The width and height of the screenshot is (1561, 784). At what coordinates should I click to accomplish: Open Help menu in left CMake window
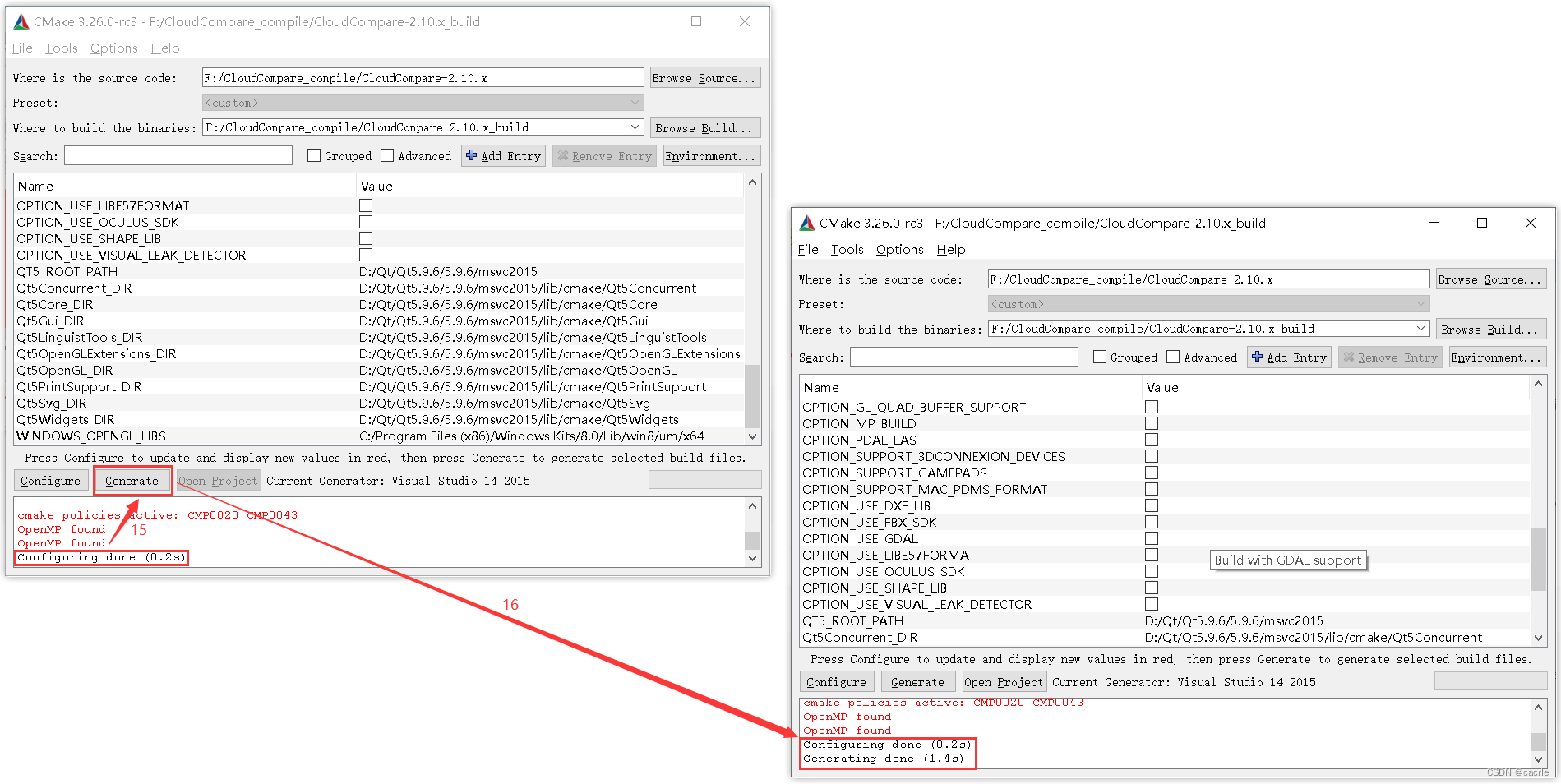click(165, 48)
